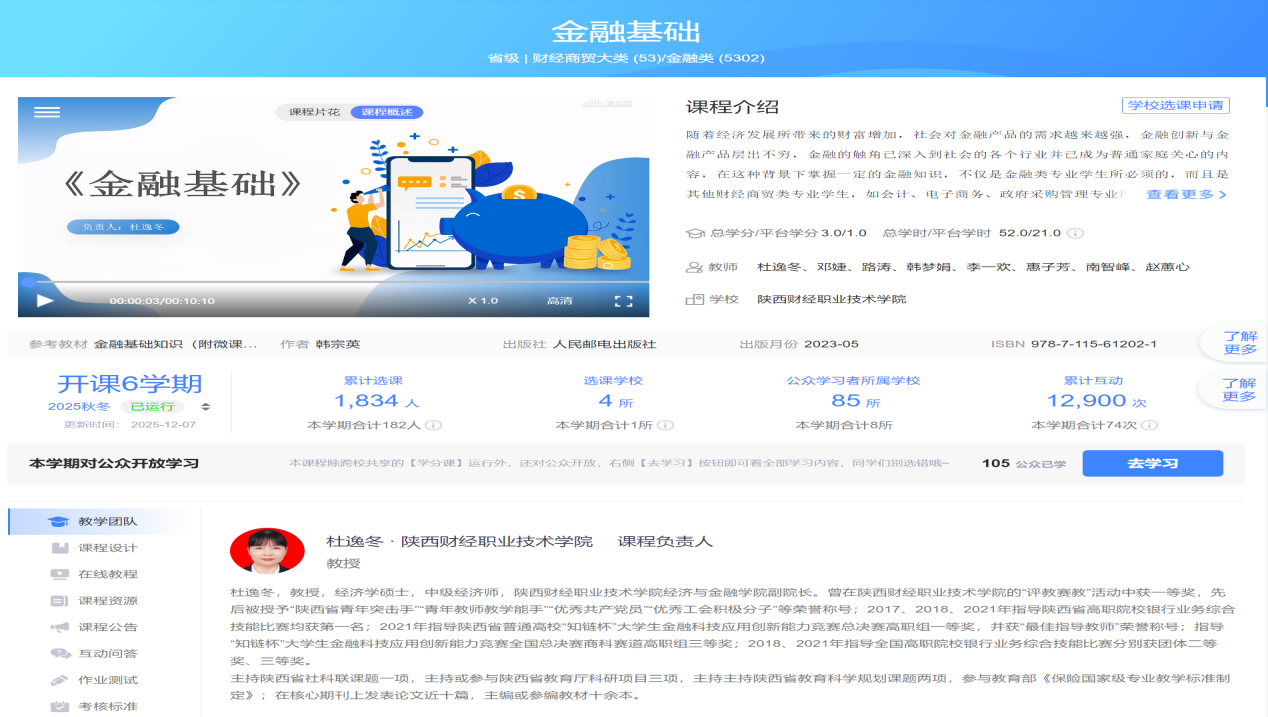The height and width of the screenshot is (717, 1268).
Task: Click the 在线教程 video icon in sidebar
Action: click(x=60, y=574)
